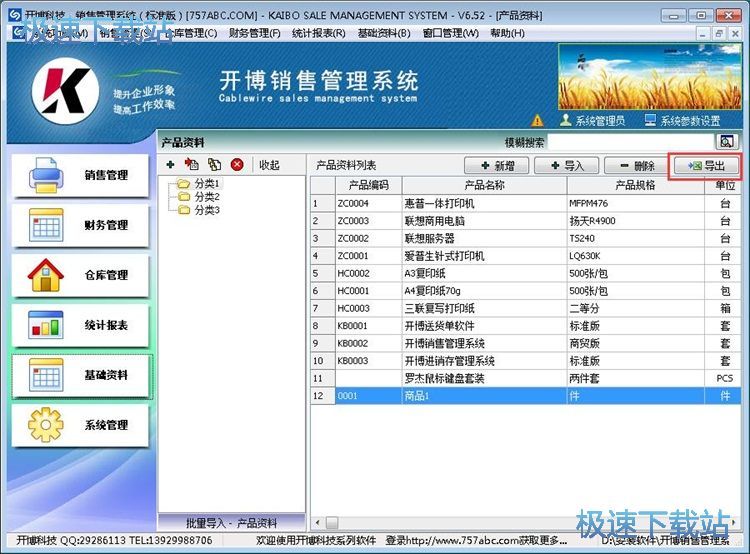Click the 单位 column header
This screenshot has height=554, width=750.
(724, 185)
